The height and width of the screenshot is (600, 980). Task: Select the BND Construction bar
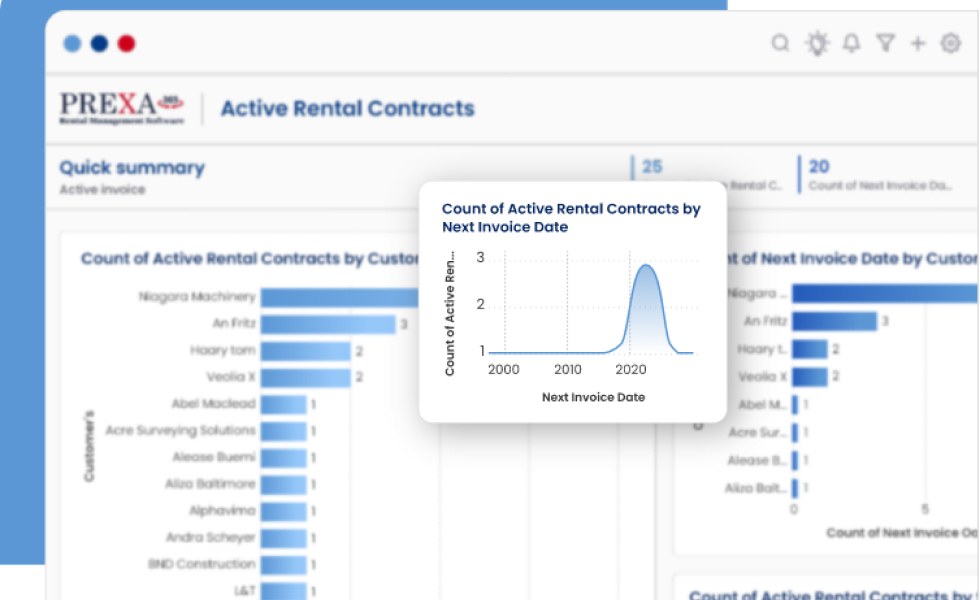click(x=283, y=565)
